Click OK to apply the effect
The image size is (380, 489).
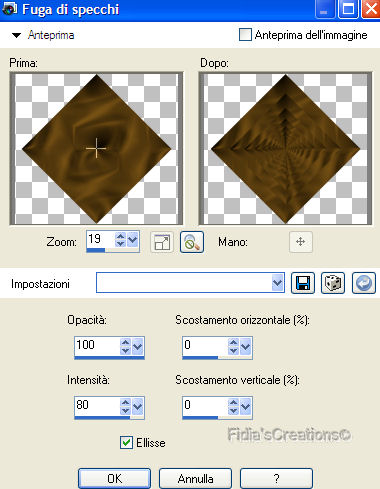[x=114, y=479]
